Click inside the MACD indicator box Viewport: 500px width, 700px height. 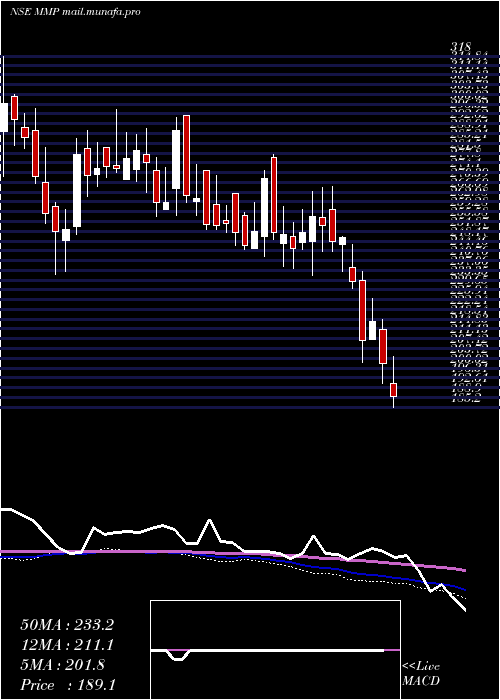[275, 650]
